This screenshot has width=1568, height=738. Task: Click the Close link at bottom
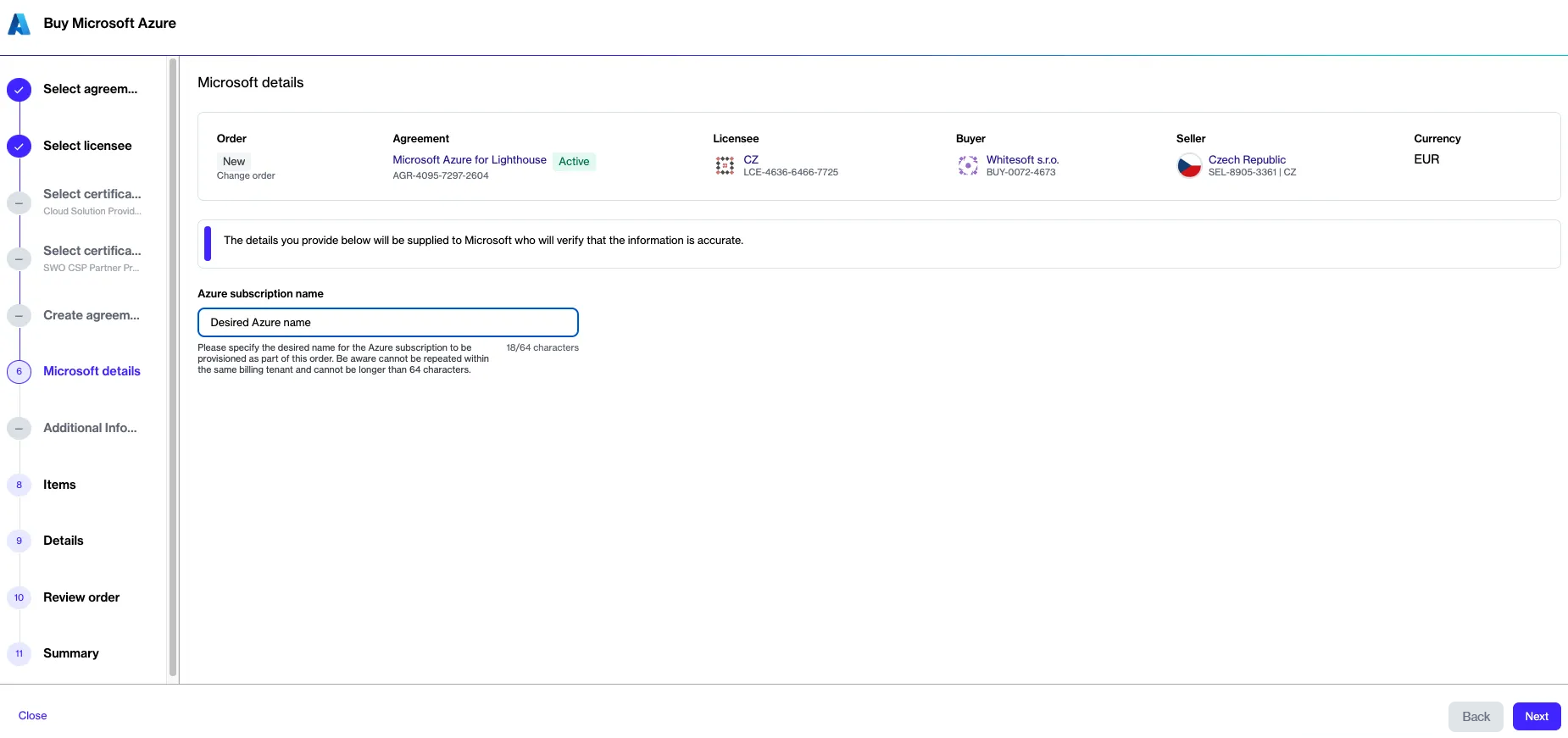tap(33, 716)
